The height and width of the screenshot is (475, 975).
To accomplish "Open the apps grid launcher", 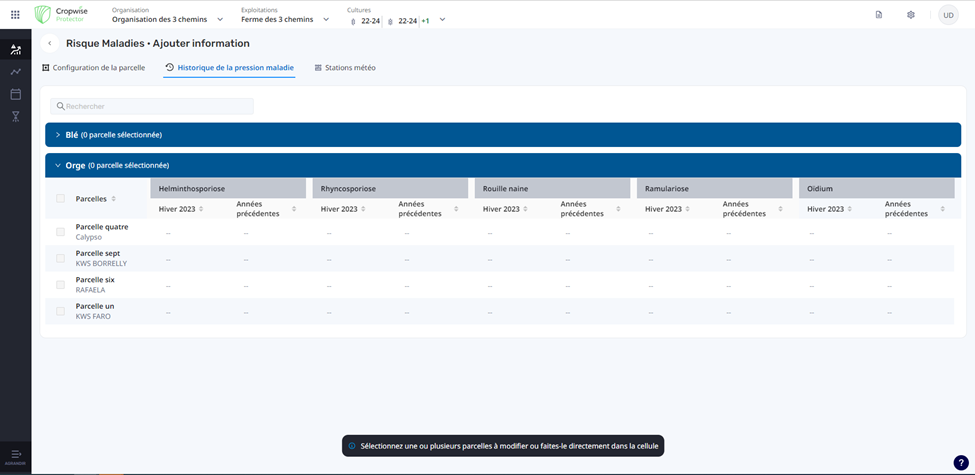I will (x=15, y=15).
